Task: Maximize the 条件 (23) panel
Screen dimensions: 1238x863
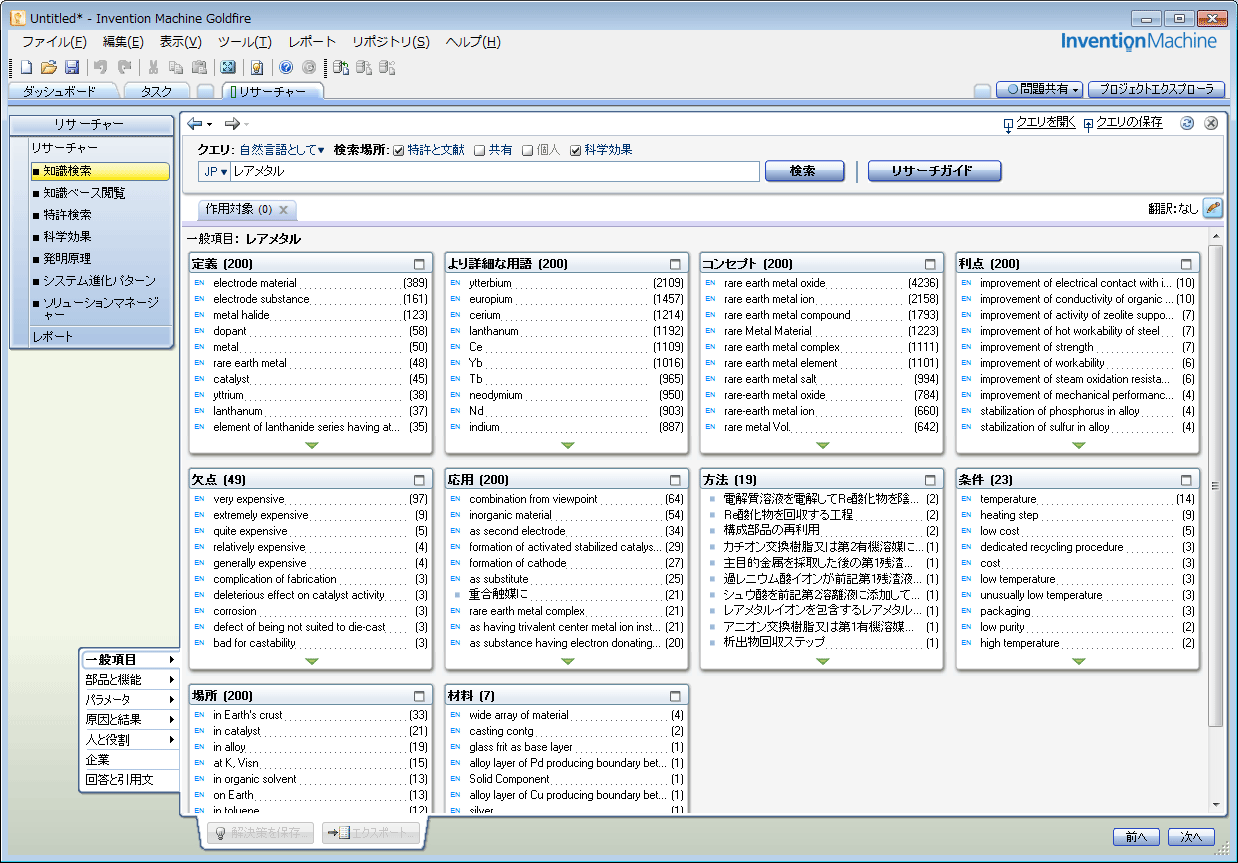Action: coord(1187,480)
